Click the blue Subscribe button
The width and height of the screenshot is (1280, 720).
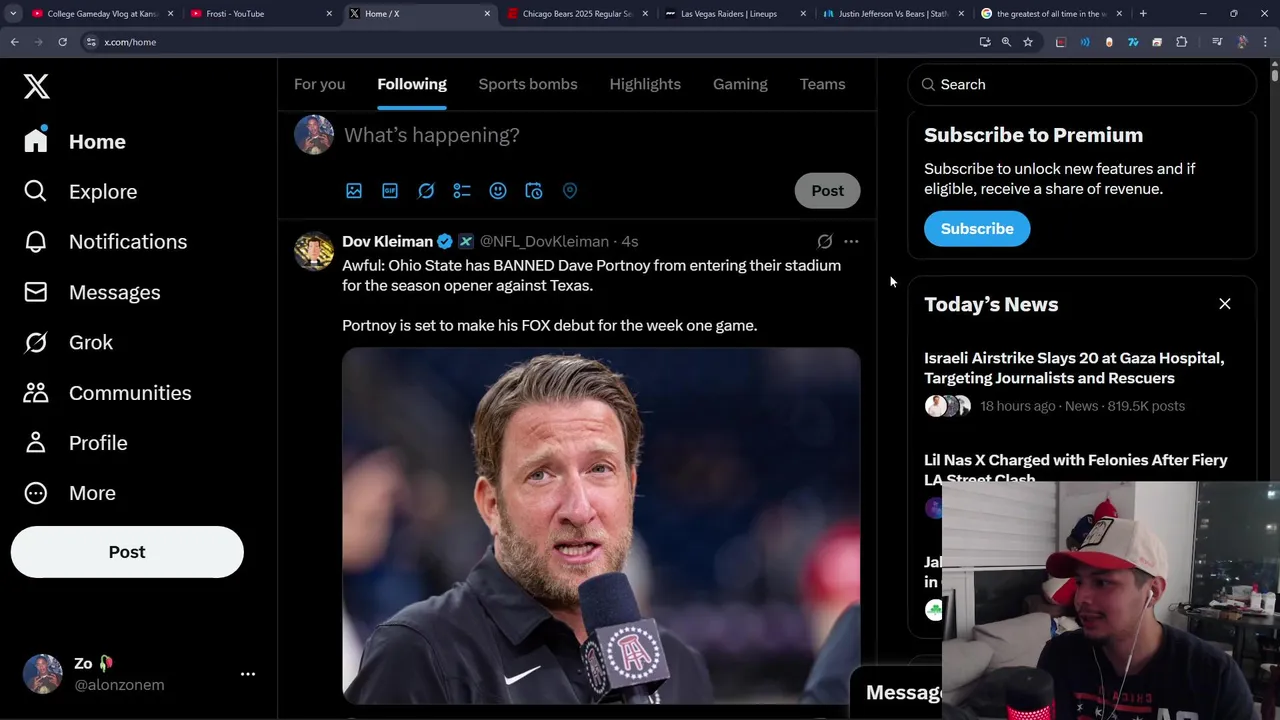(x=977, y=228)
